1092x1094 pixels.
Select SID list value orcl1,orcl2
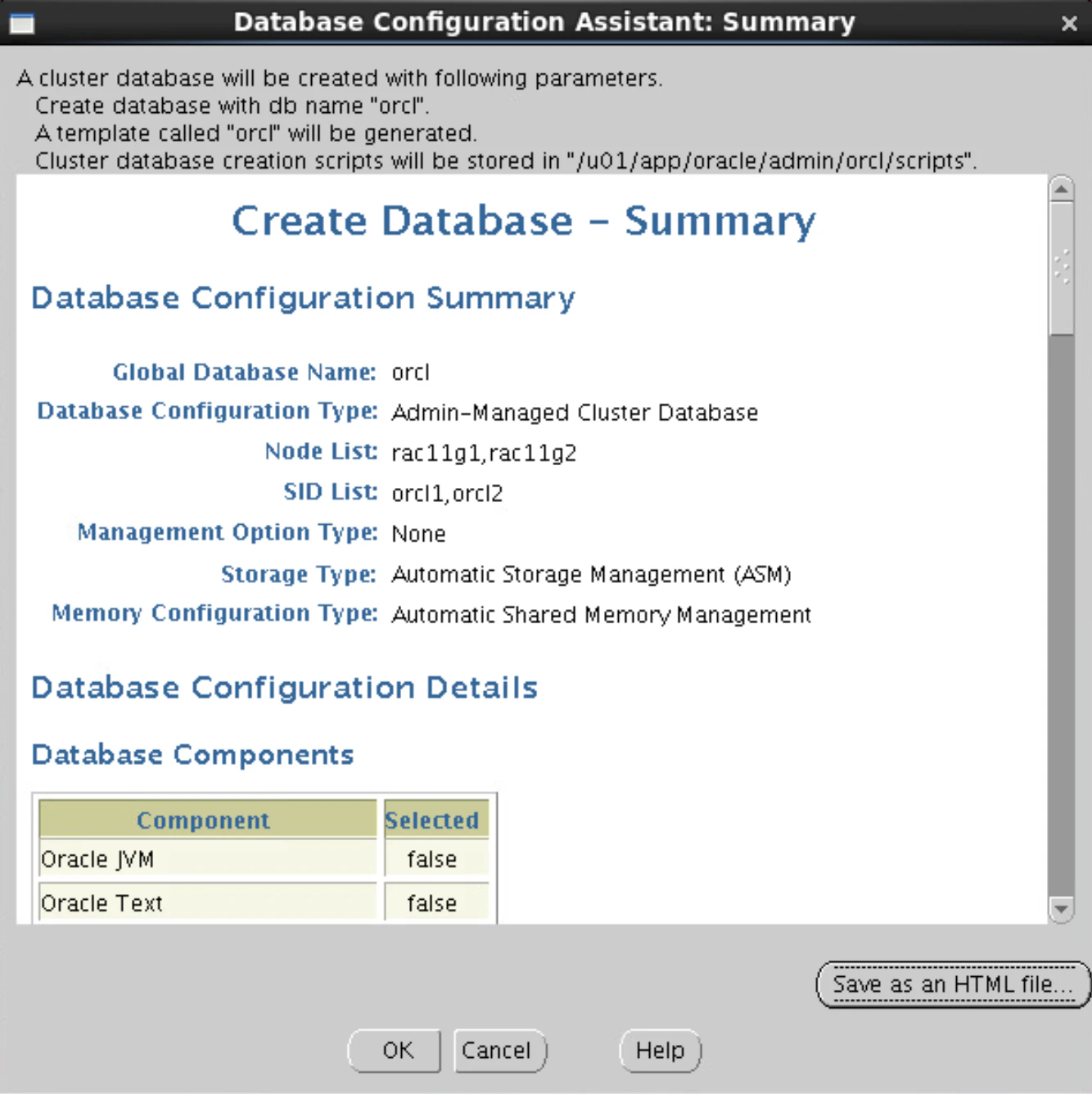447,494
